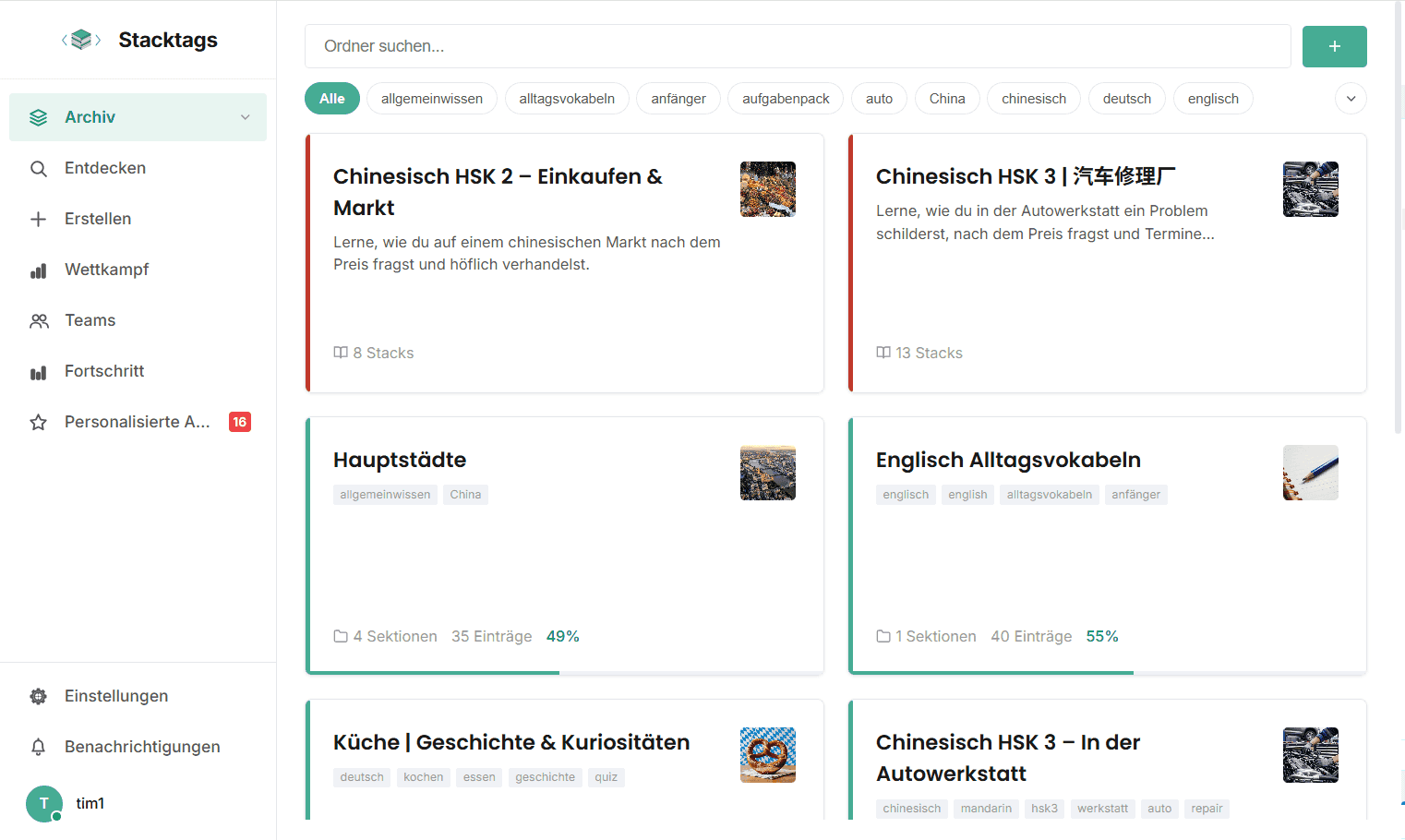
Task: Click the Archiv layers icon
Action: [x=38, y=117]
